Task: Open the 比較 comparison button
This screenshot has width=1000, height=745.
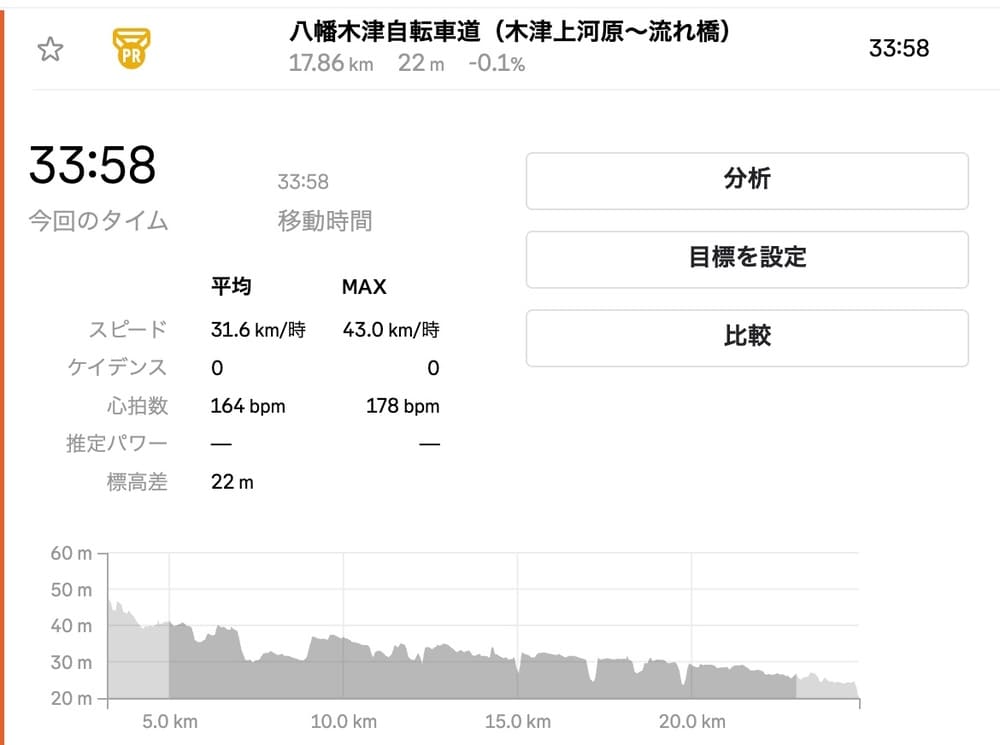Action: (x=747, y=336)
